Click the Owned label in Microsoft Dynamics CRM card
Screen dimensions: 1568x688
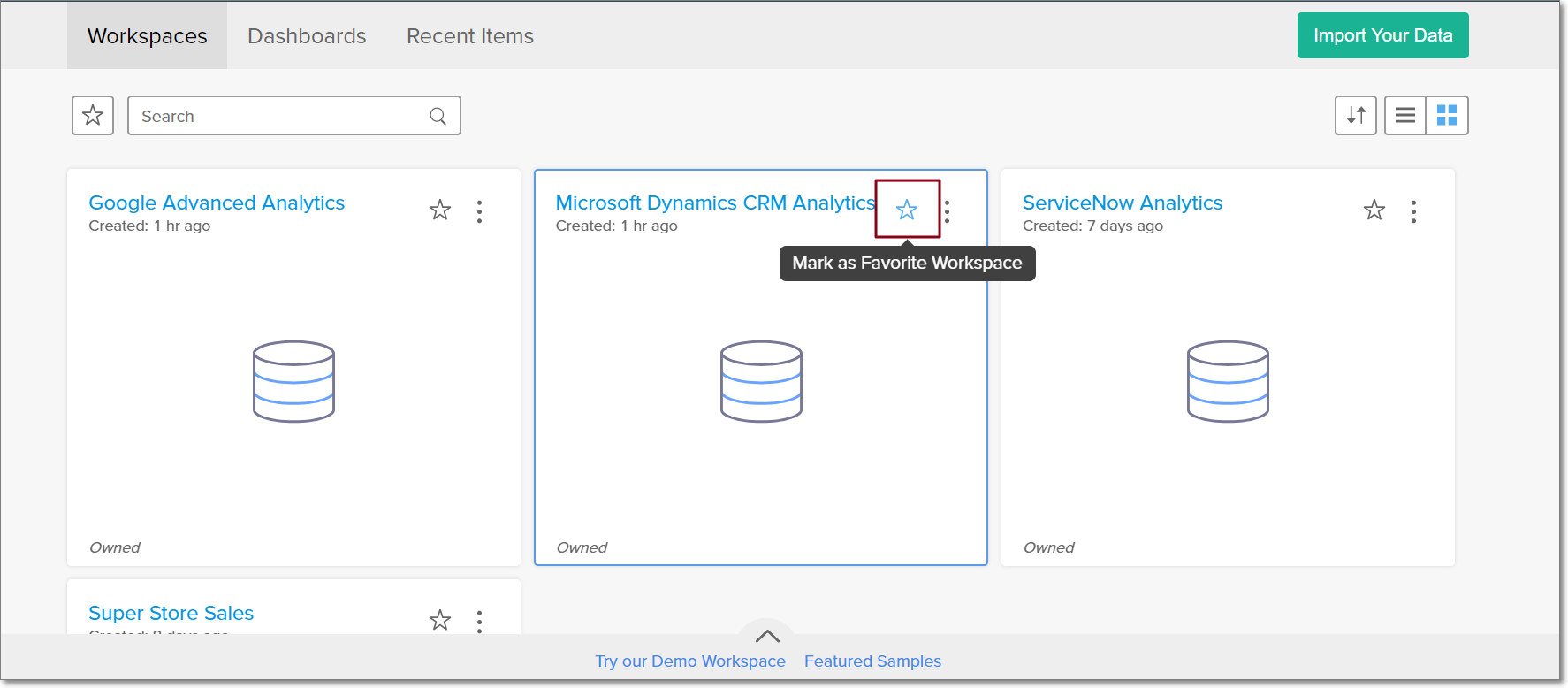point(582,547)
